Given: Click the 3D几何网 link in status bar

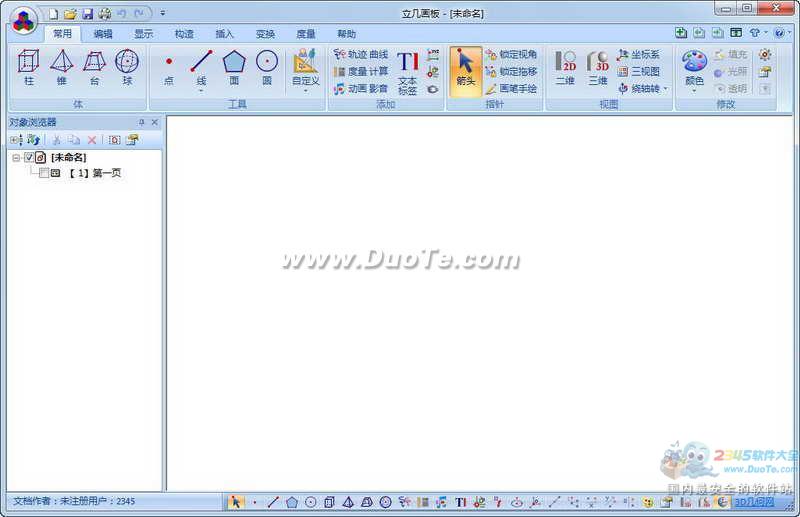Looking at the screenshot, I should tap(754, 502).
